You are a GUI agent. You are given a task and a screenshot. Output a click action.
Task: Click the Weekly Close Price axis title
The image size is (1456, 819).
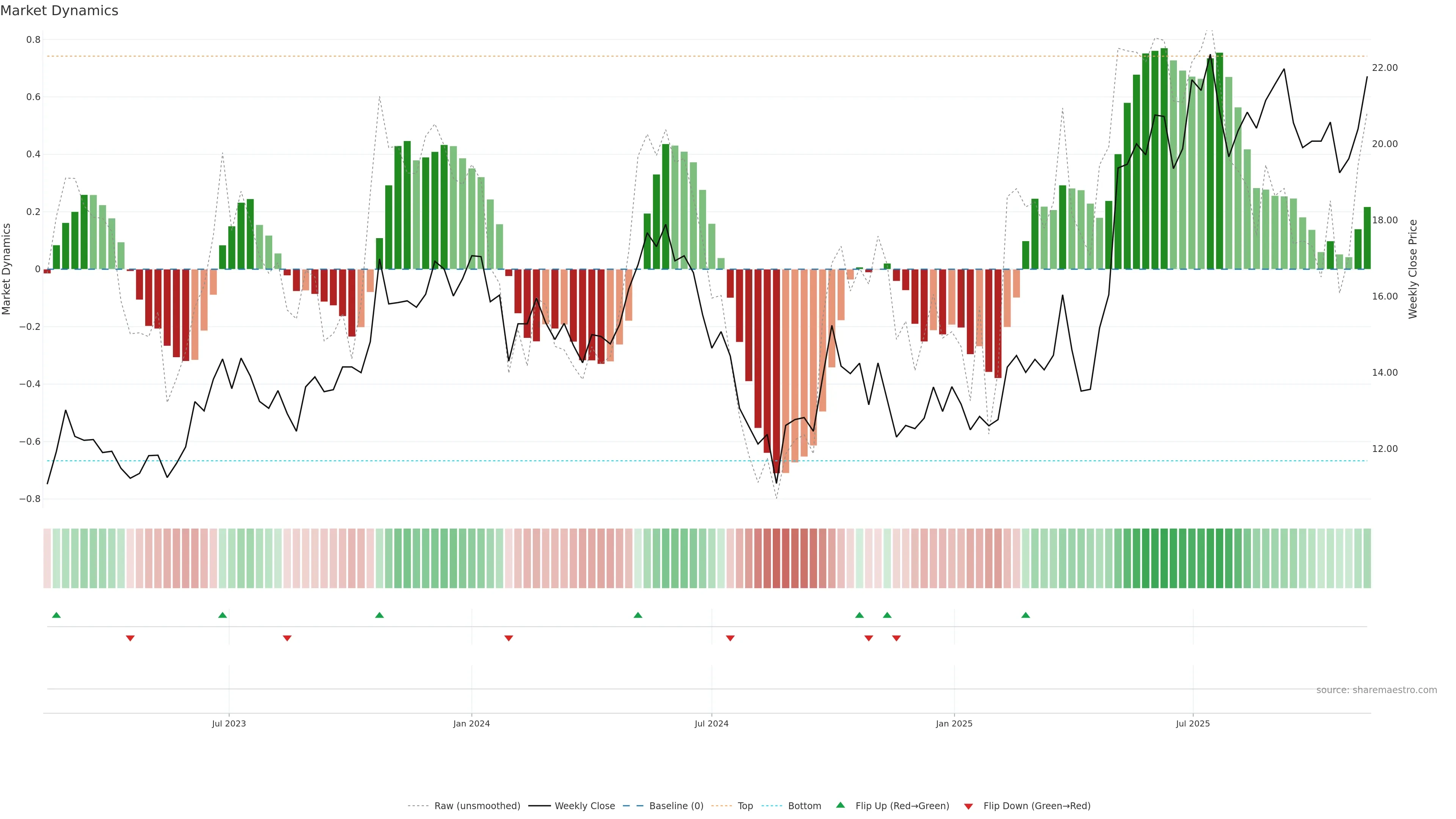pos(1412,269)
